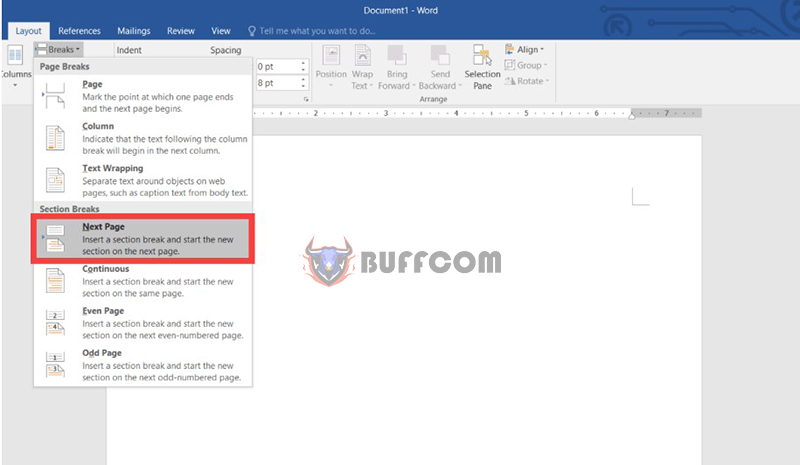Image resolution: width=800 pixels, height=465 pixels.
Task: Choose Continuous section break
Action: coord(143,281)
